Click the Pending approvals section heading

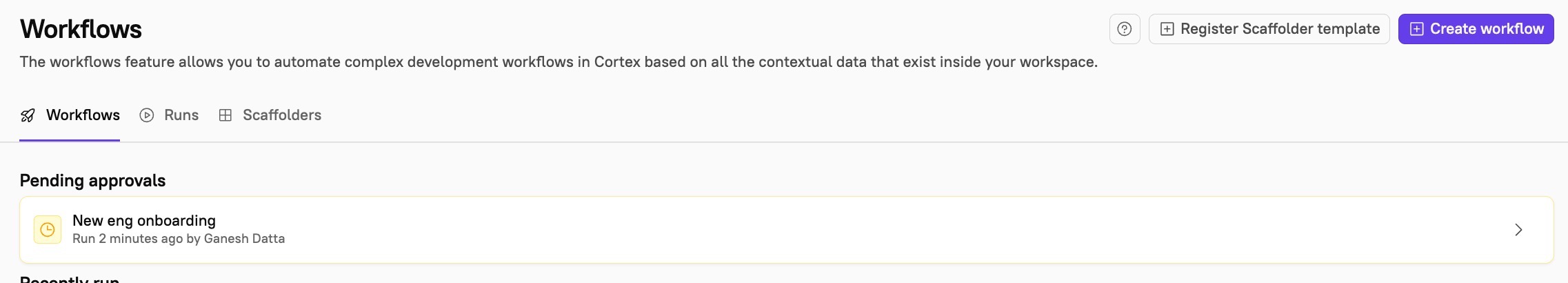click(92, 181)
